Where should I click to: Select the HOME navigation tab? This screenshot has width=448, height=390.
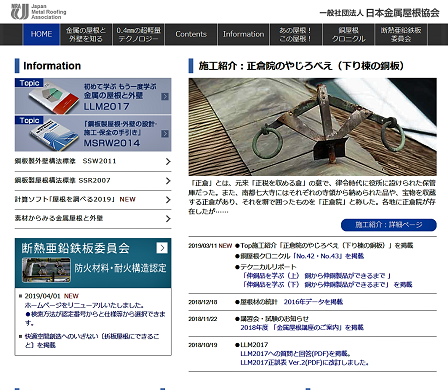[x=41, y=34]
